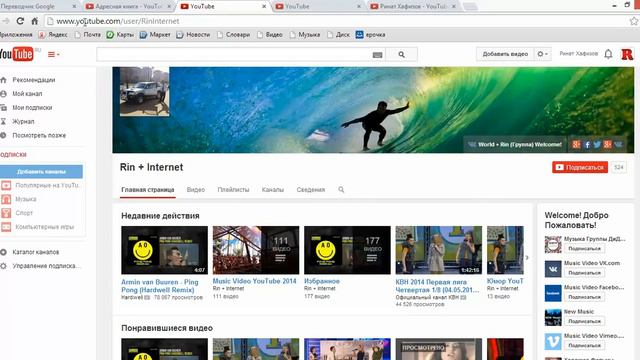
Task: Open the Словари bookmark
Action: (233, 35)
